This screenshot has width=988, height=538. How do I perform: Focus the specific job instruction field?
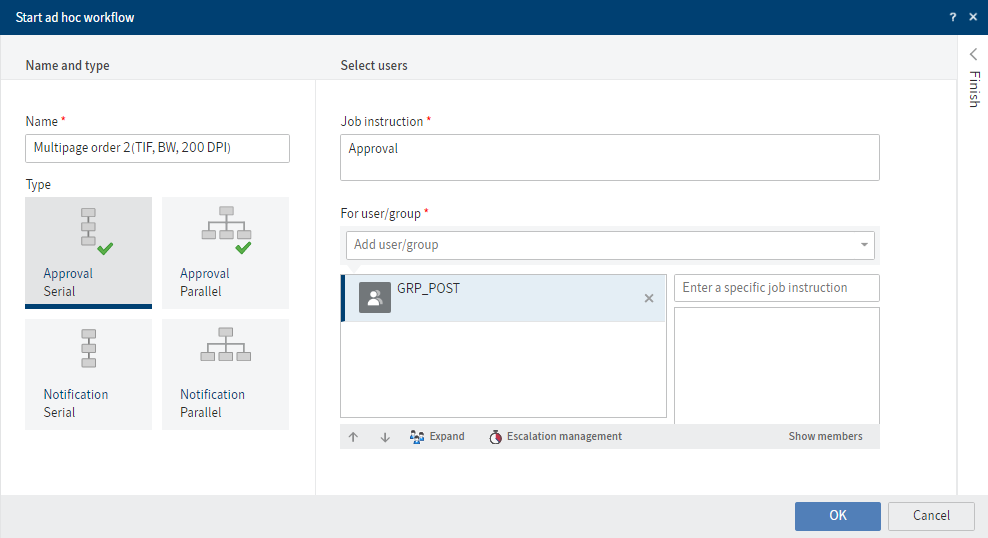coord(776,288)
